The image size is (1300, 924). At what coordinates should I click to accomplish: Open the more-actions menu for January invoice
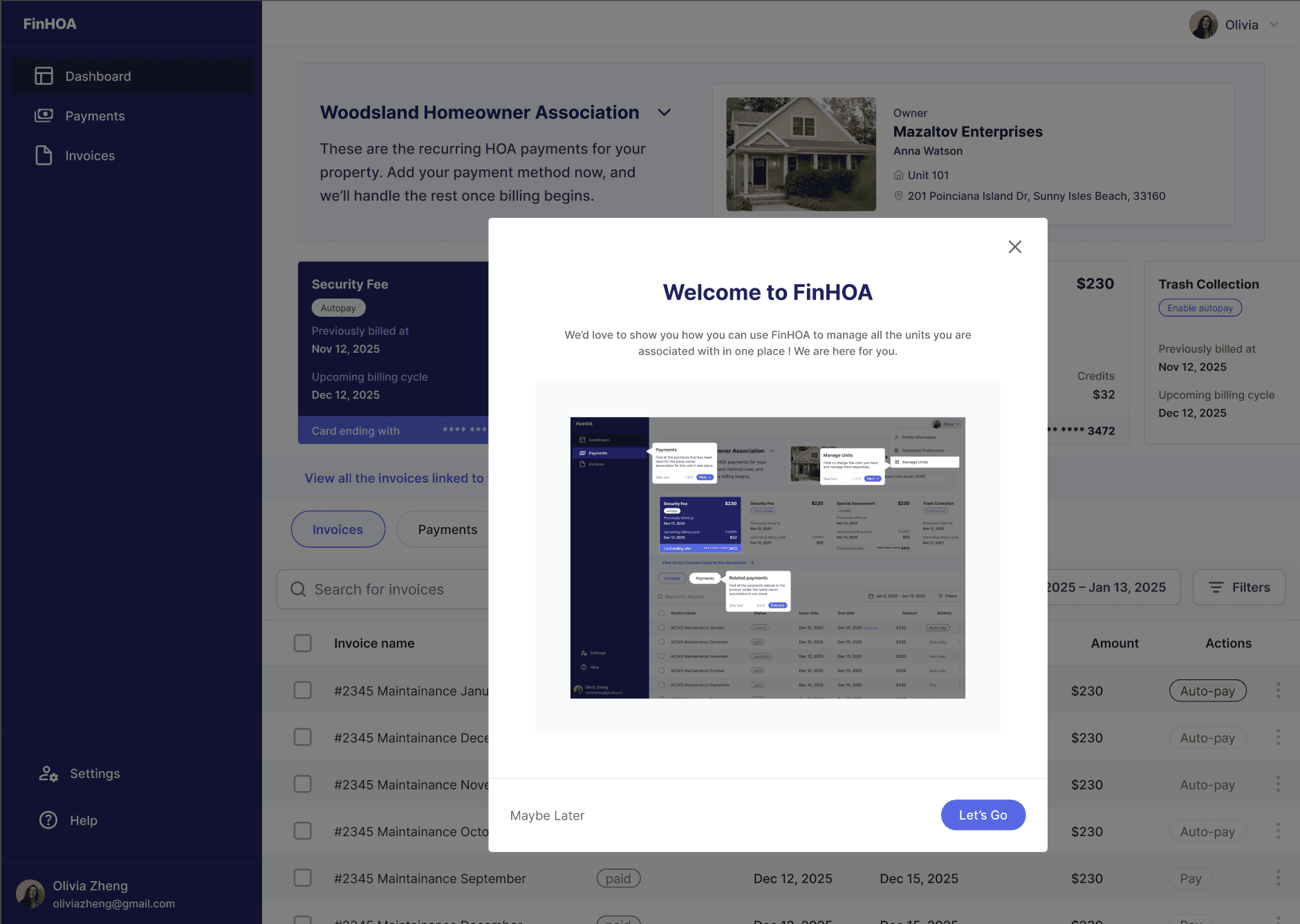click(x=1278, y=690)
